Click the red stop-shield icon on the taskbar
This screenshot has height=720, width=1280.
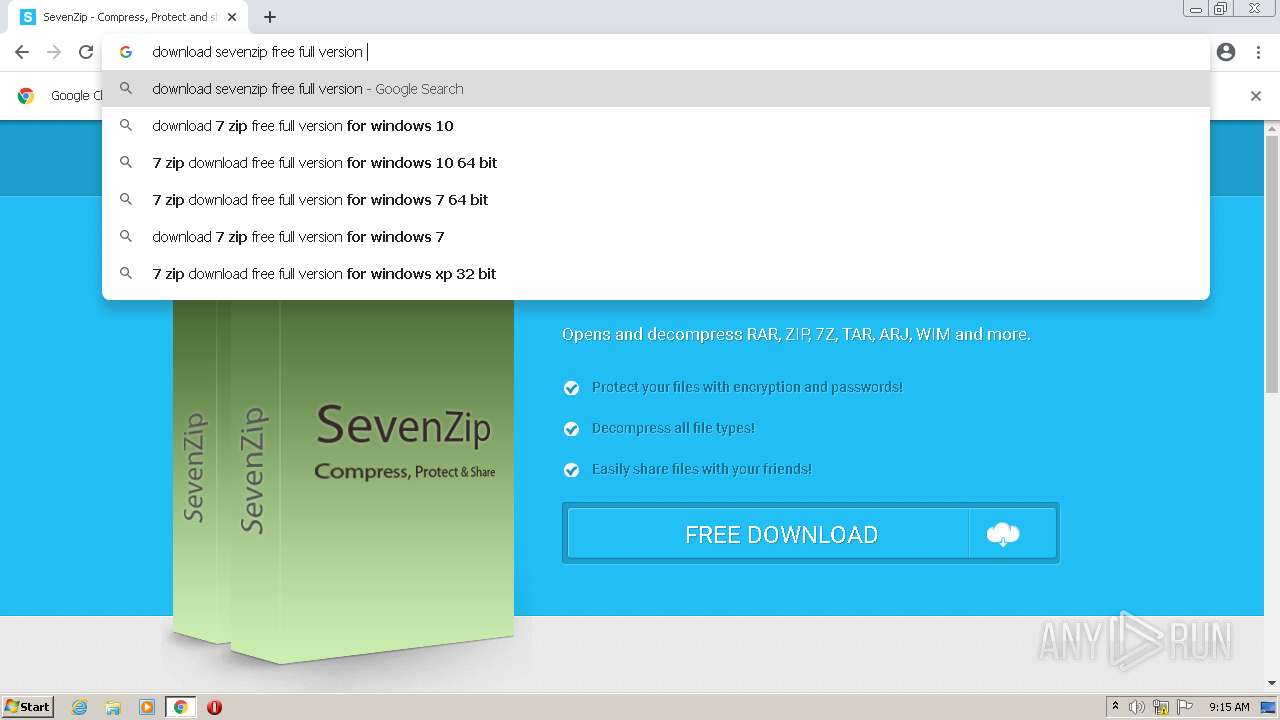coord(214,707)
